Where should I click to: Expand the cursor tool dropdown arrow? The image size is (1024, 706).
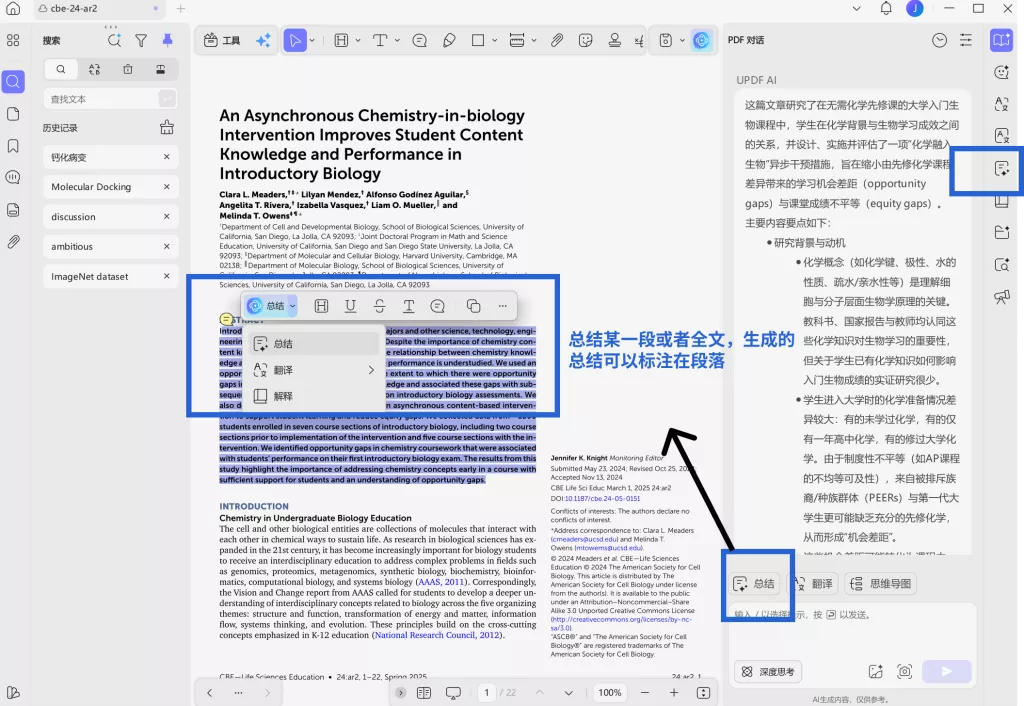pos(312,40)
